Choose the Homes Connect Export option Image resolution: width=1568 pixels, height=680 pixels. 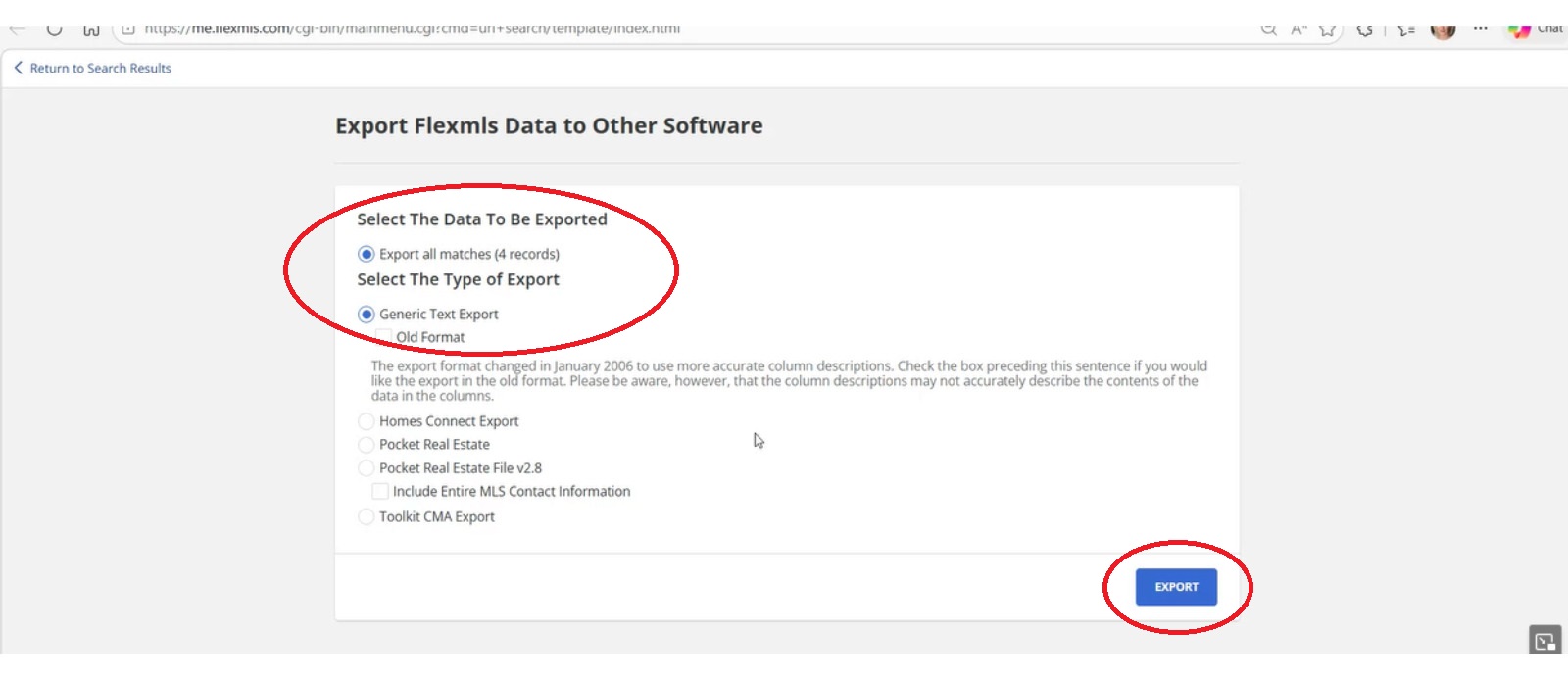(367, 421)
